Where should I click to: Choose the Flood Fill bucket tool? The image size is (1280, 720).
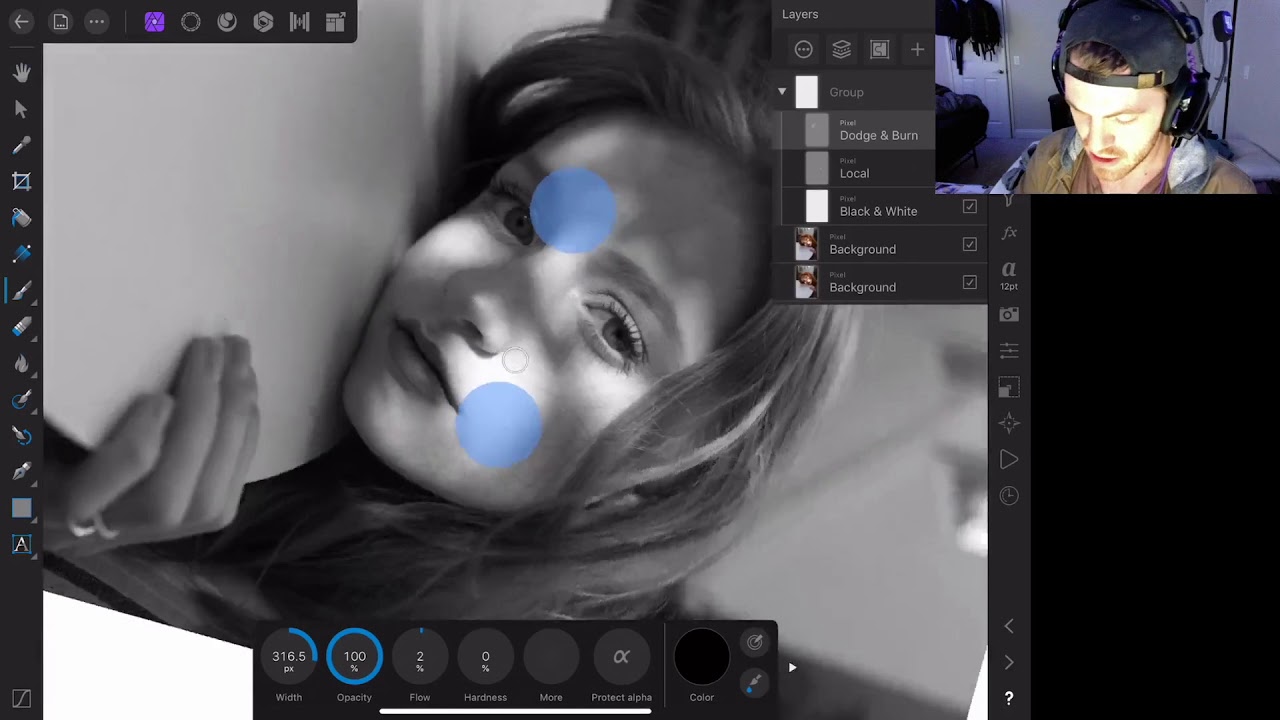[21, 218]
